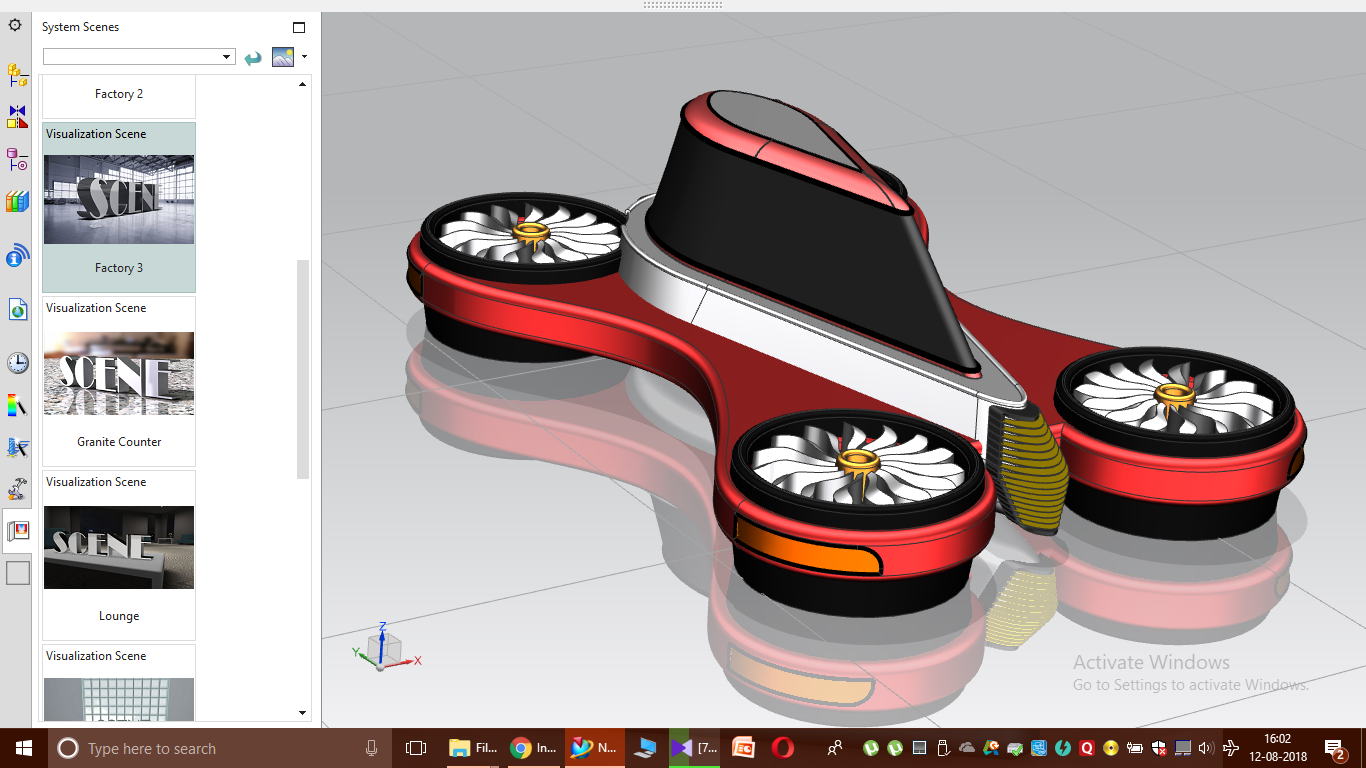Open the Assembly Navigator tab
This screenshot has width=1366, height=768.
[x=17, y=75]
